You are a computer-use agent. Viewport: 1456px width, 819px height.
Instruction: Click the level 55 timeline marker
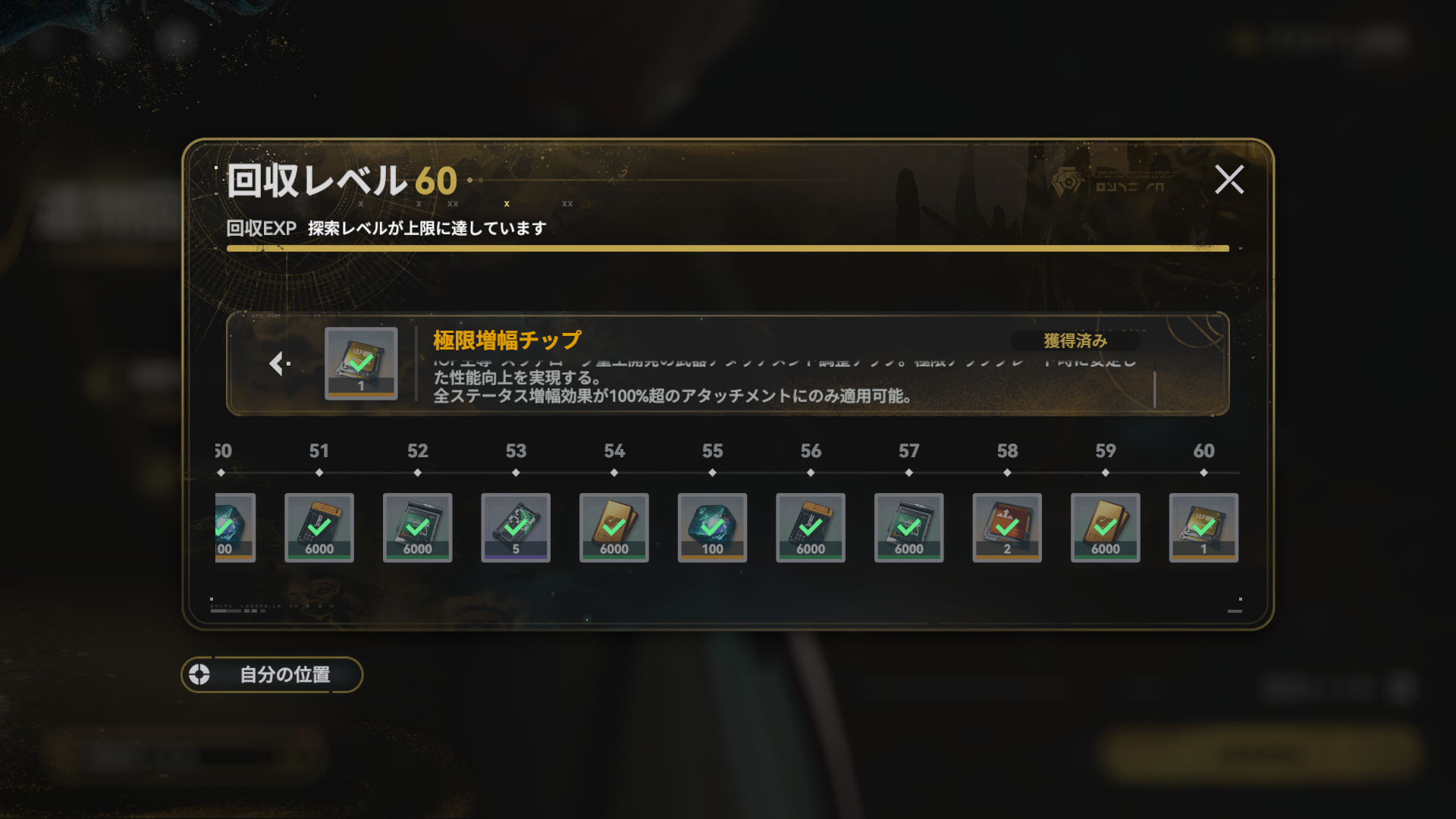tap(712, 472)
